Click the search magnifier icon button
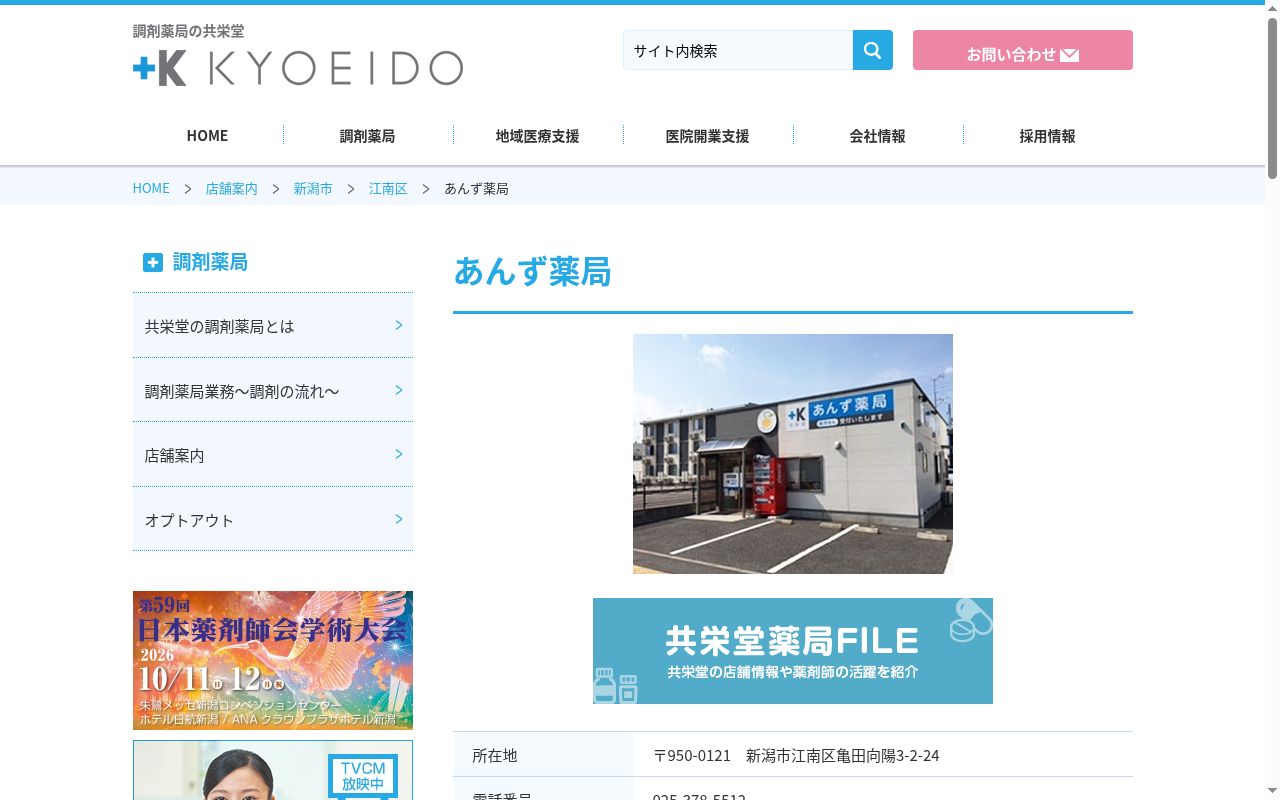 point(872,50)
